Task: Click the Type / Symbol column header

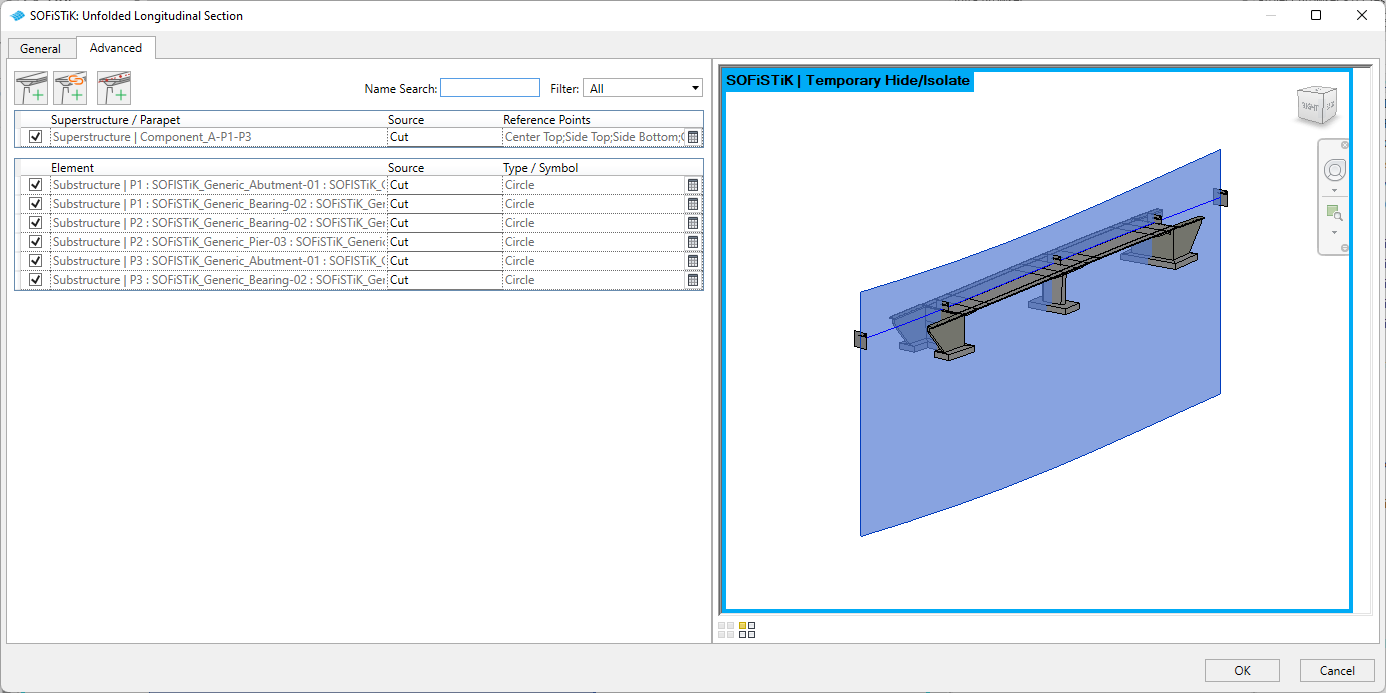Action: (541, 168)
